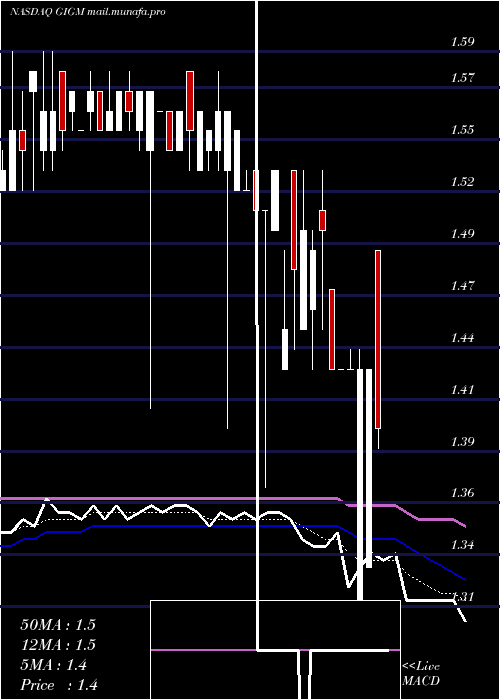Select the 1.49 price axis label
Image resolution: width=500 pixels, height=700 pixels.
coord(462,233)
